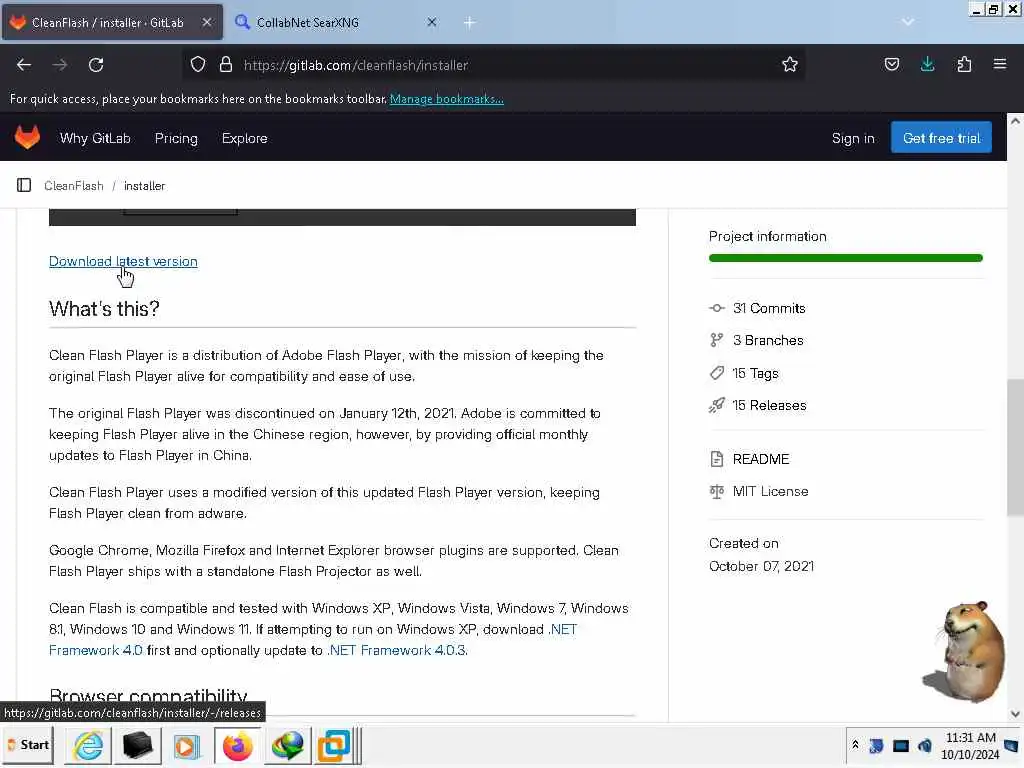
Task: Click the green language progress bar
Action: (x=846, y=258)
